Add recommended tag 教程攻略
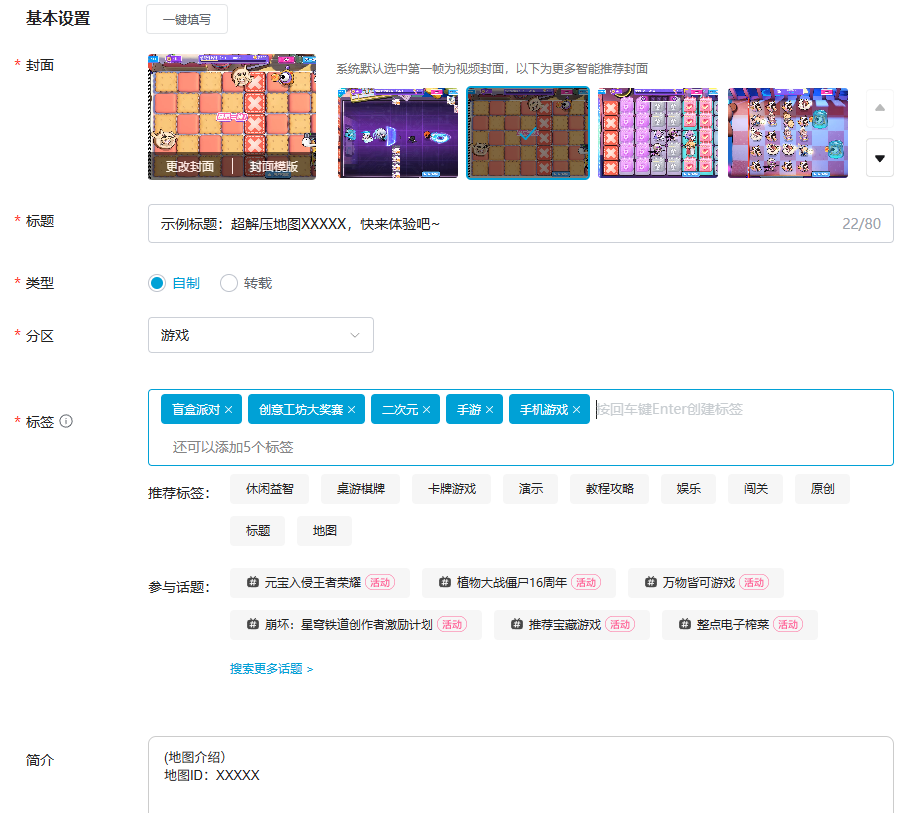The height and width of the screenshot is (813, 916). click(x=609, y=489)
